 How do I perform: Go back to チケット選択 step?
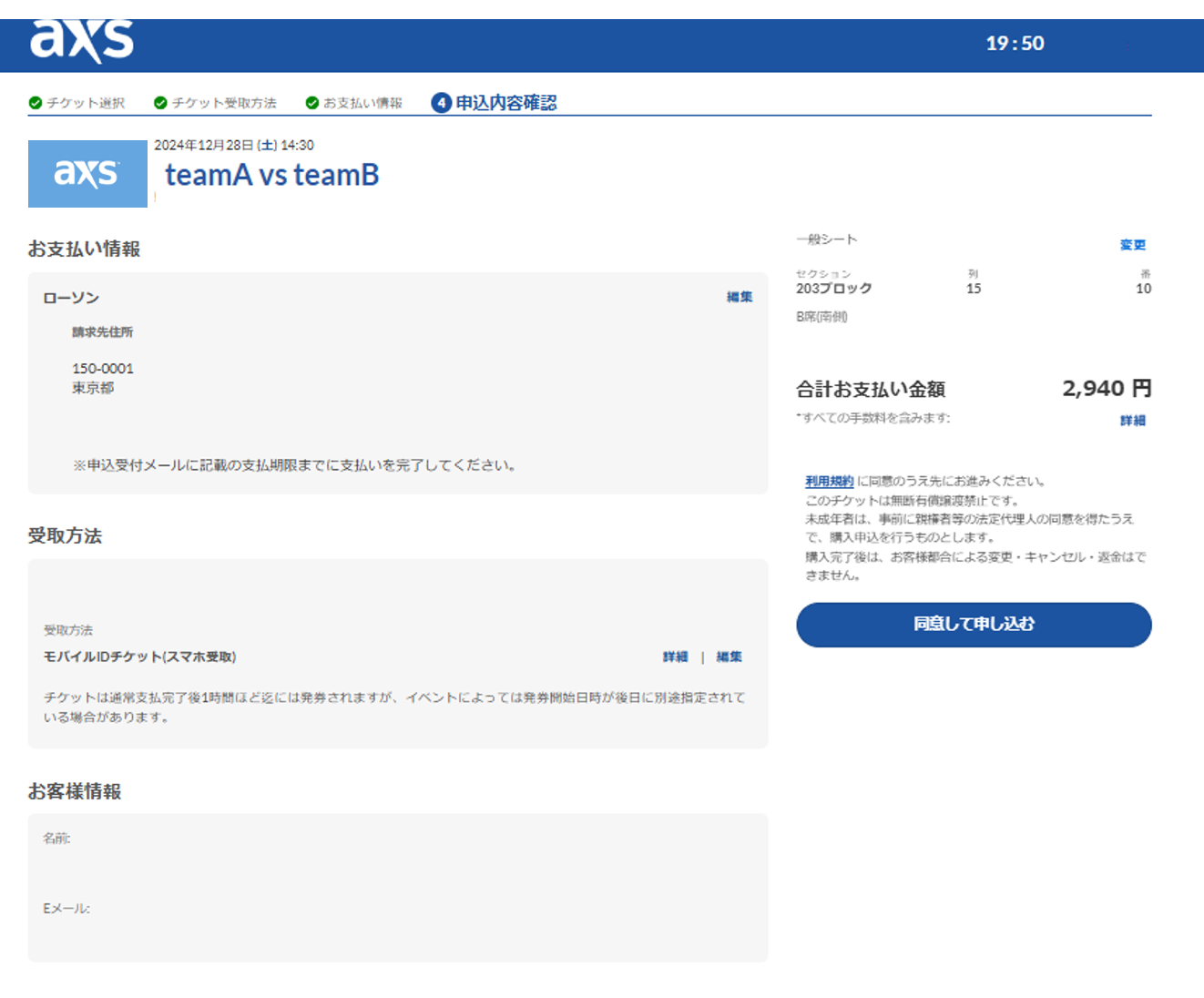pyautogui.click(x=86, y=103)
